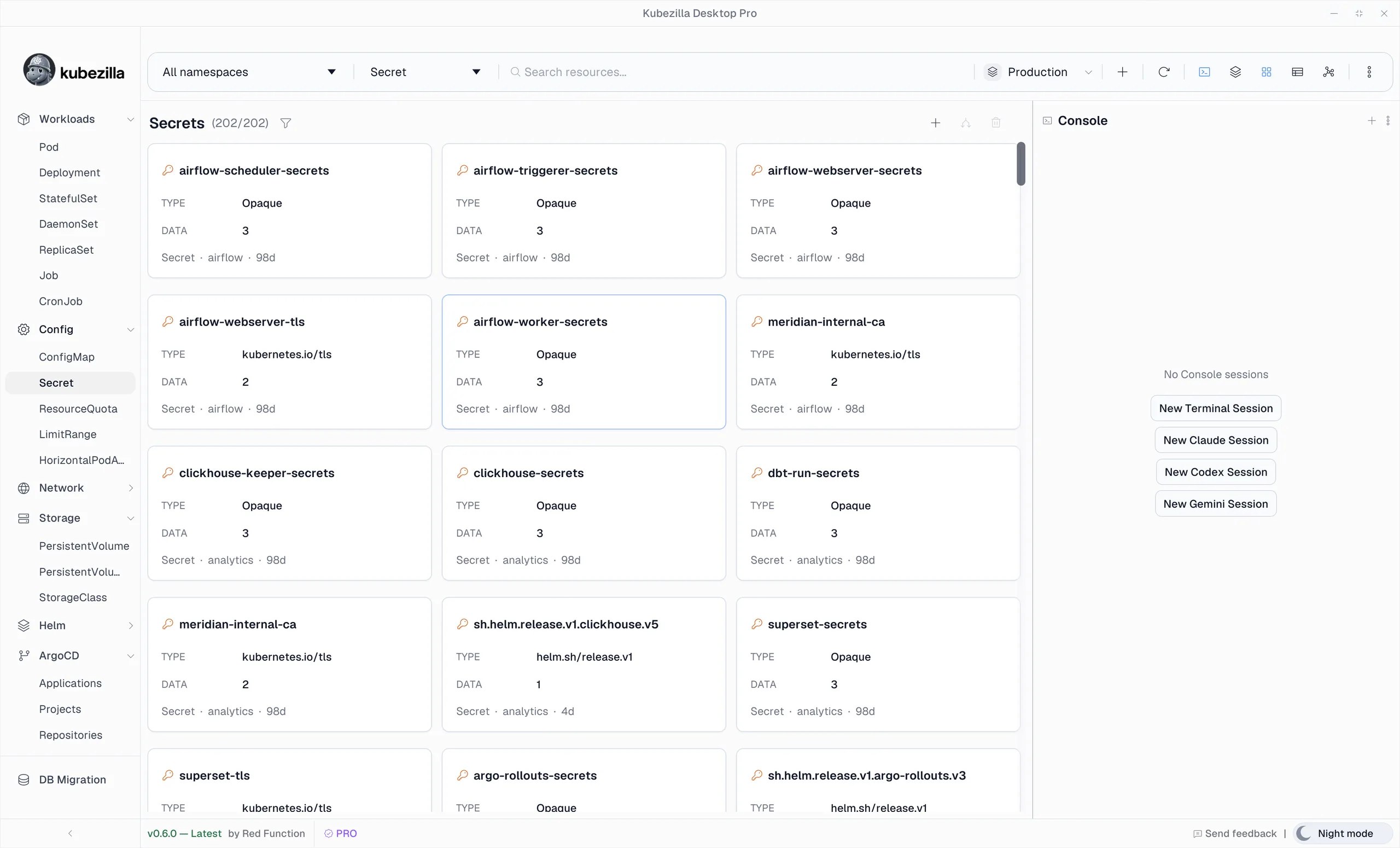Image resolution: width=1400 pixels, height=848 pixels.
Task: Open the three-dot more menu in toolbar
Action: pyautogui.click(x=1369, y=72)
